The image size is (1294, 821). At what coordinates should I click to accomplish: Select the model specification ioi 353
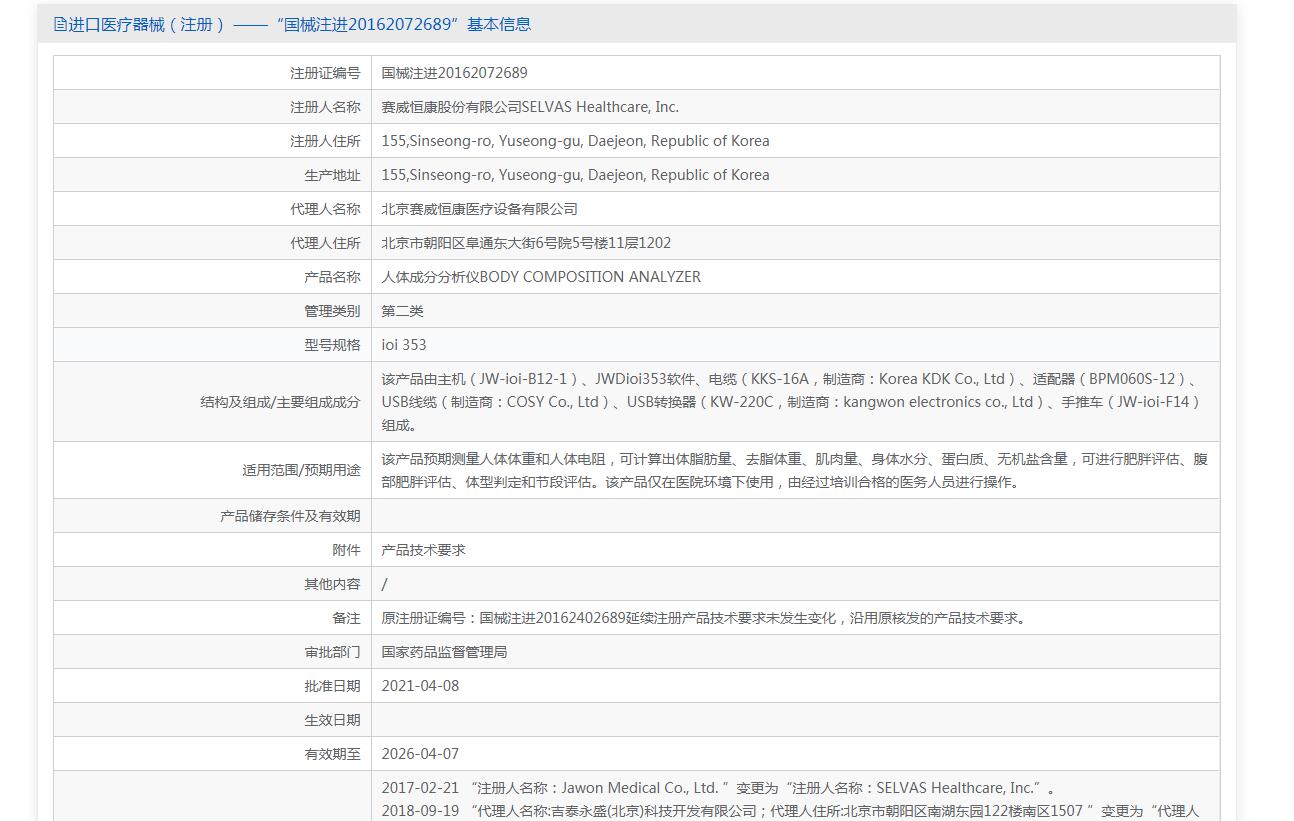pos(404,345)
